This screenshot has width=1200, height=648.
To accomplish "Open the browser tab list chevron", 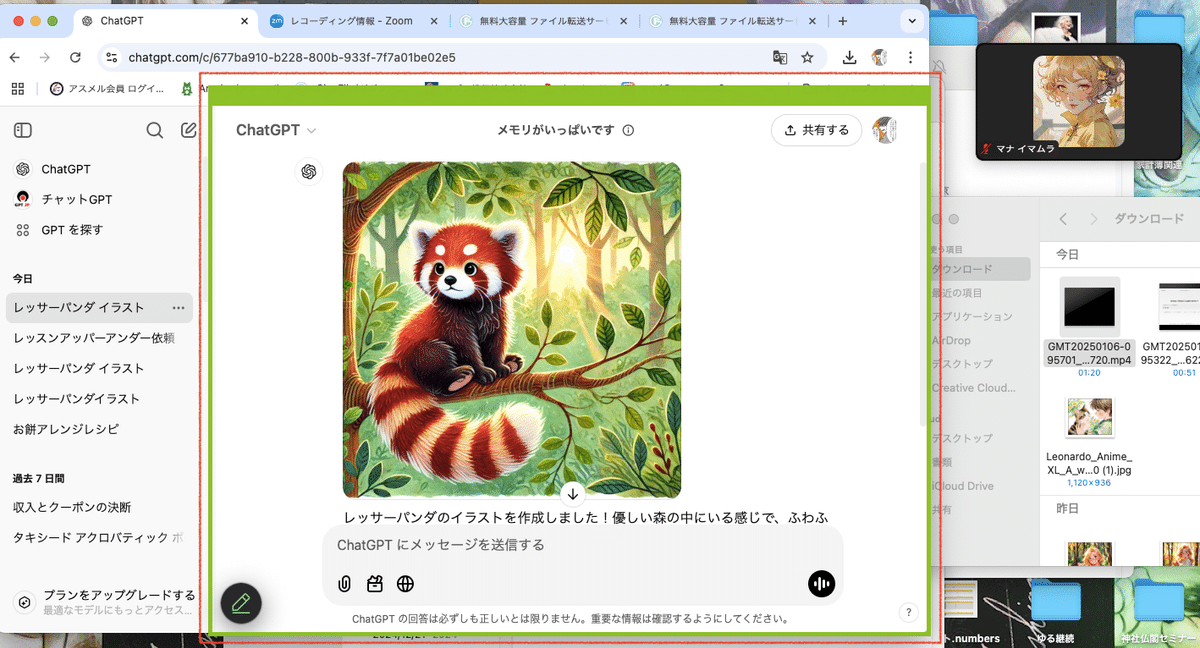I will pos(911,20).
